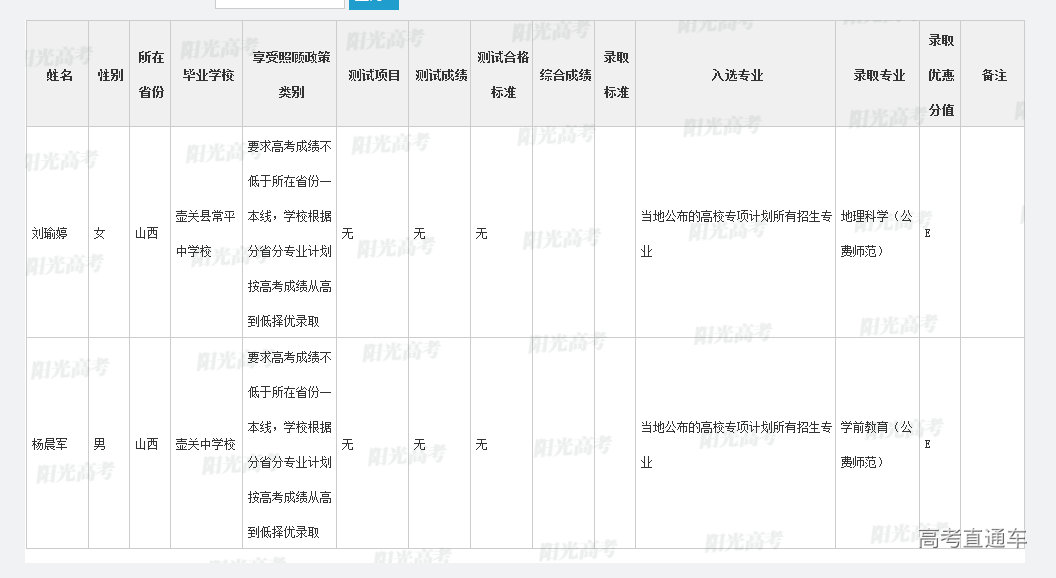Select the 性别 column header

point(110,75)
